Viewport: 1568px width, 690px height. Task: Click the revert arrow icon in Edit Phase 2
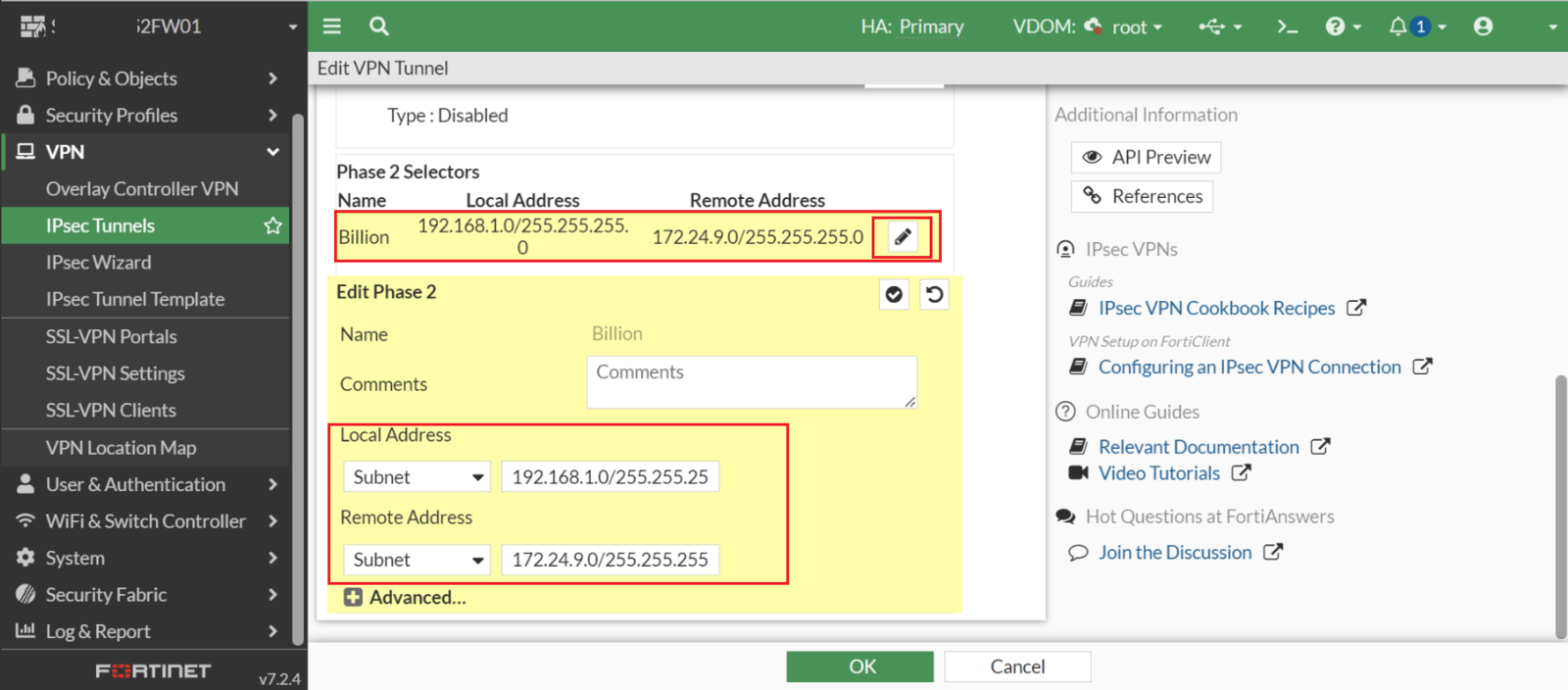[x=935, y=294]
